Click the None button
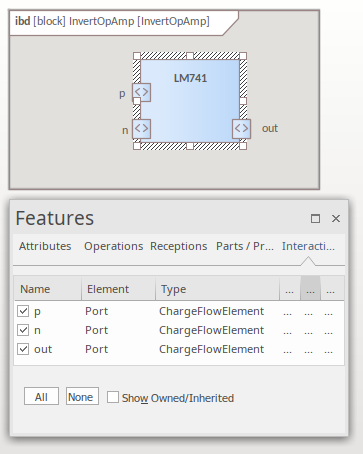 click(x=82, y=396)
